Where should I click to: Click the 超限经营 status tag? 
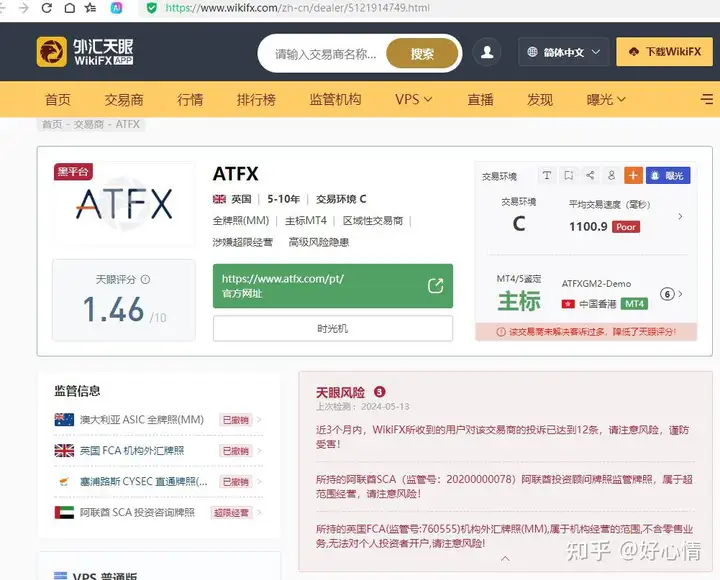(x=231, y=512)
